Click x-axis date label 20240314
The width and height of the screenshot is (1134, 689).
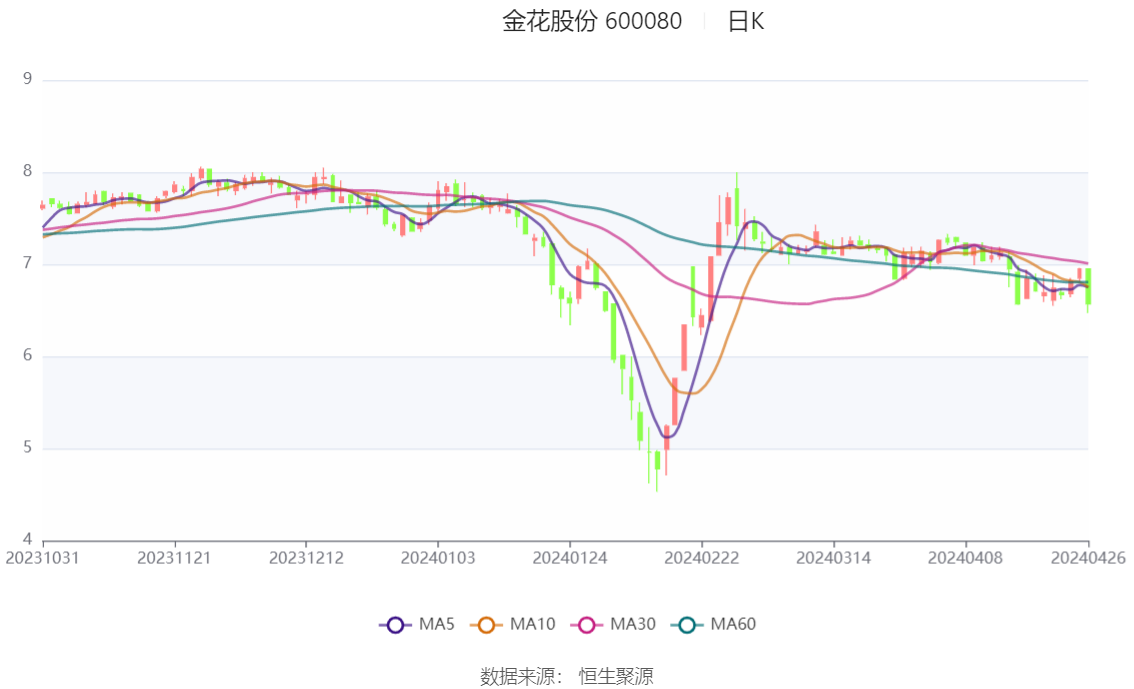tap(833, 558)
